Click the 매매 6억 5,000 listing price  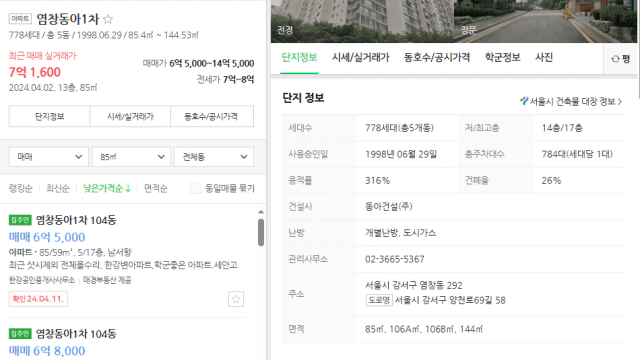(x=47, y=237)
